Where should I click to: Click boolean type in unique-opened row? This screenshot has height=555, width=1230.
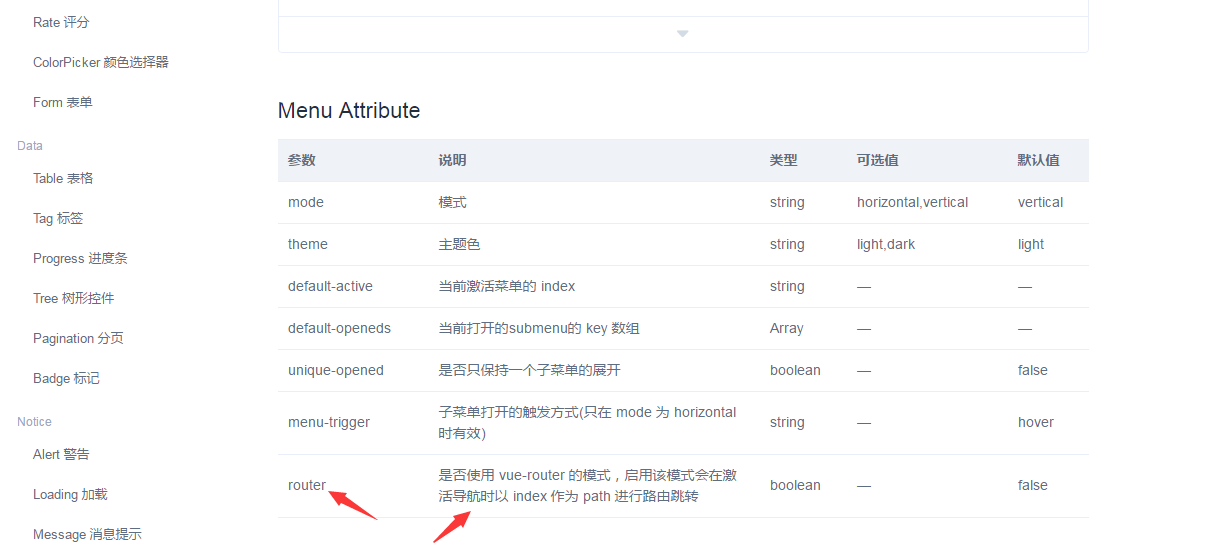(x=795, y=370)
